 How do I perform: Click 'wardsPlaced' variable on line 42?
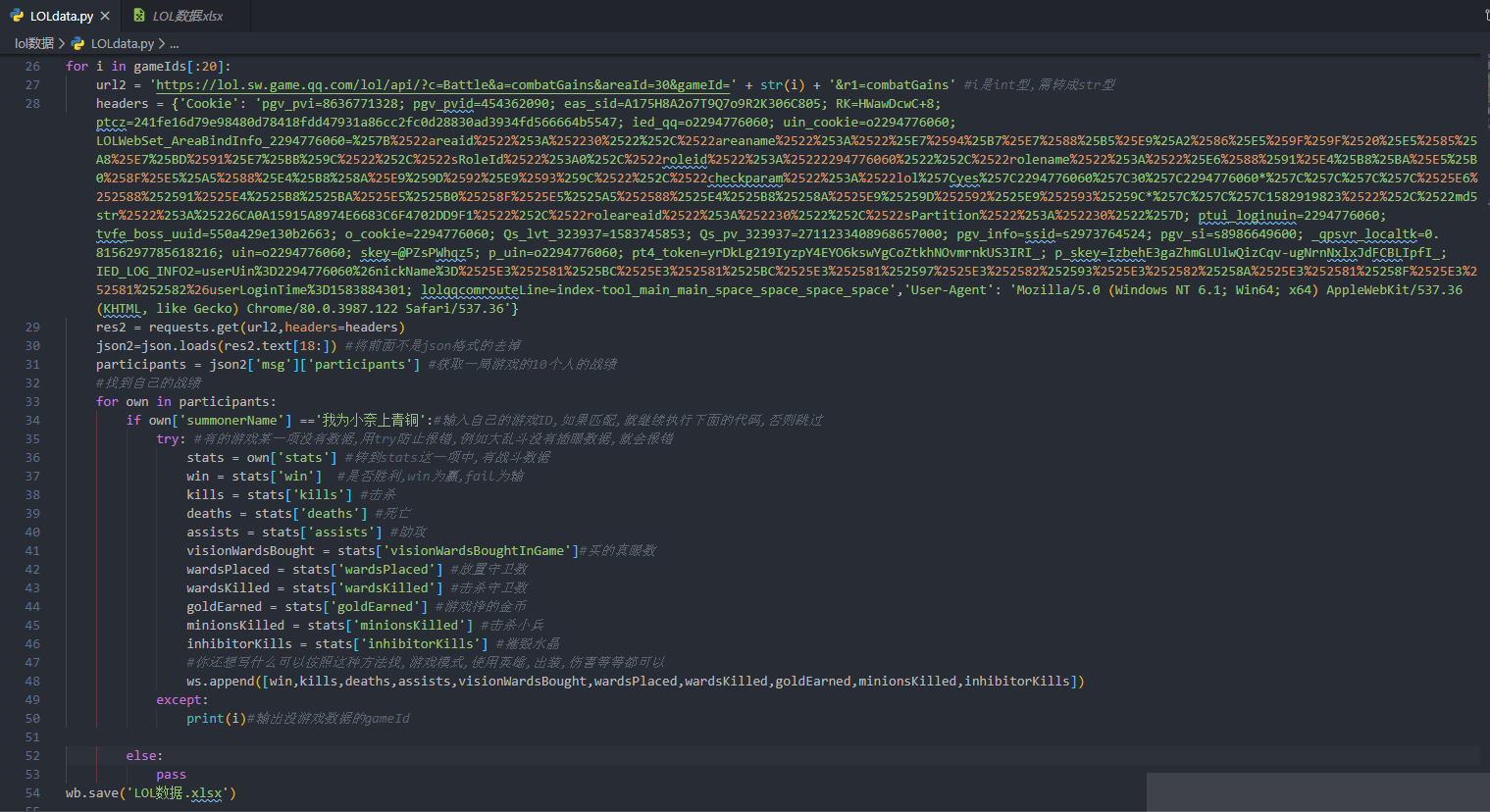tap(228, 569)
